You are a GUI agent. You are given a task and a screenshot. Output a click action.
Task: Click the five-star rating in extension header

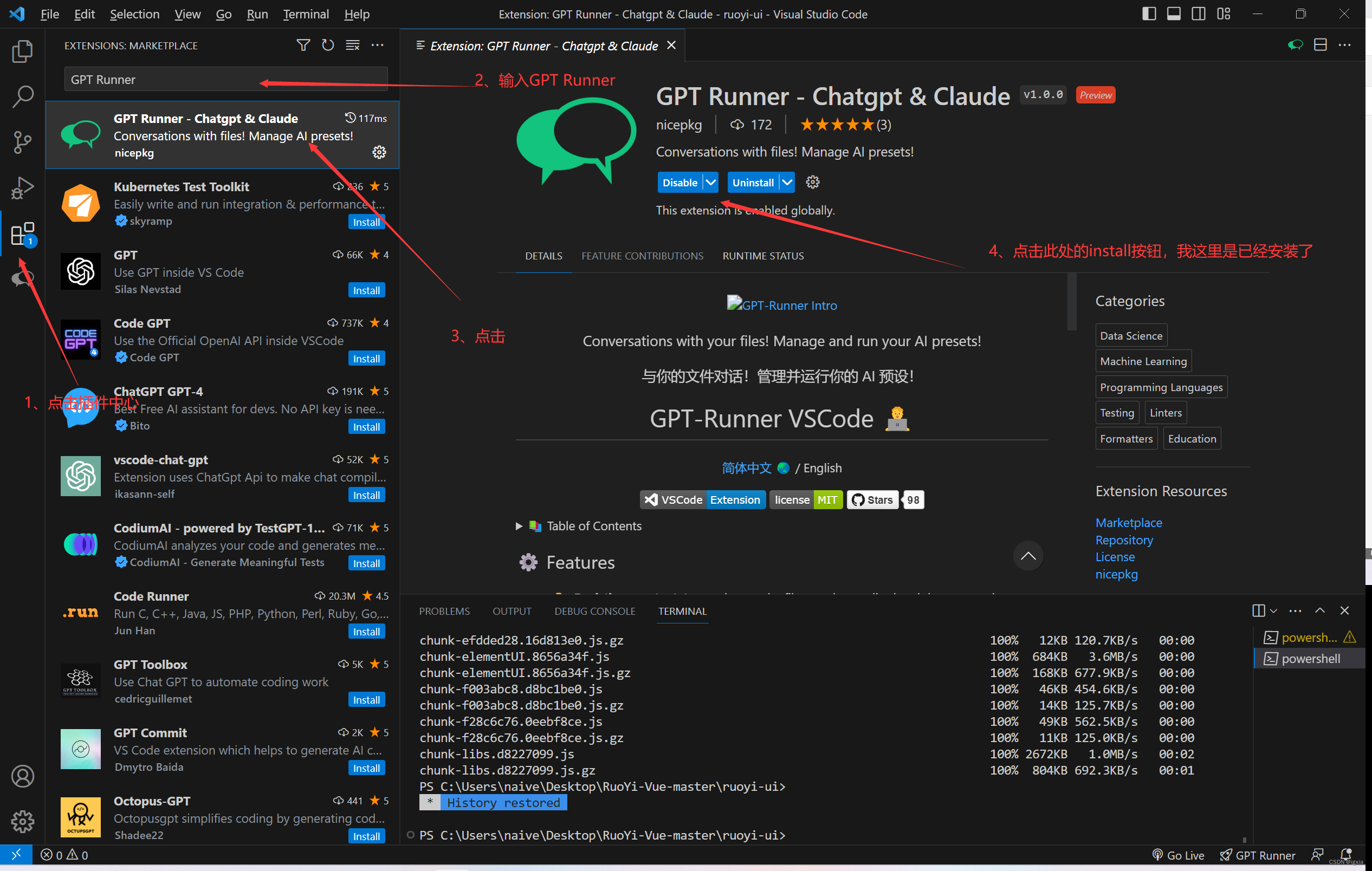click(845, 125)
